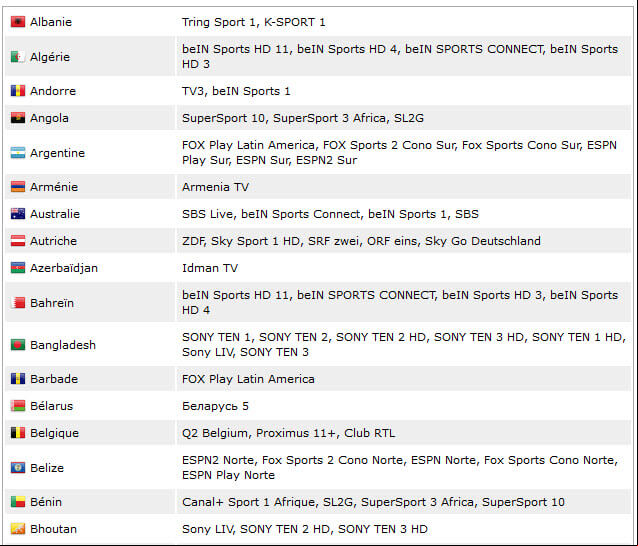Screen dimensions: 638x546
Task: Click the Bangladesh flag icon
Action: 18,345
